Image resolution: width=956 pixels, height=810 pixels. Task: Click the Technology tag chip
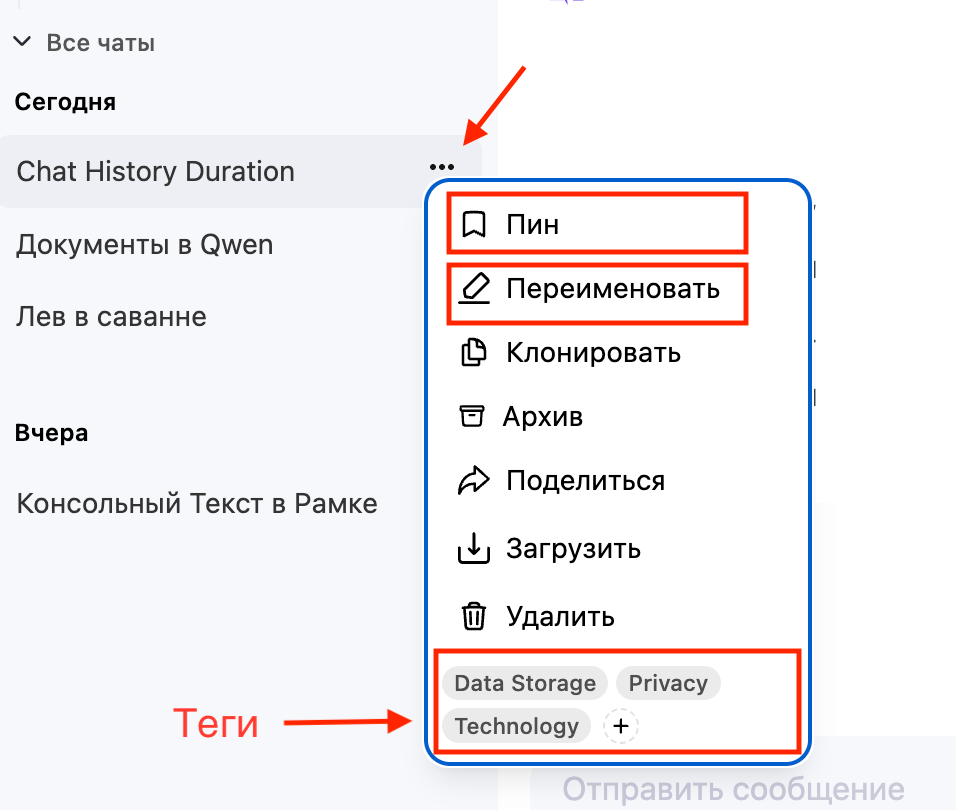point(517,727)
